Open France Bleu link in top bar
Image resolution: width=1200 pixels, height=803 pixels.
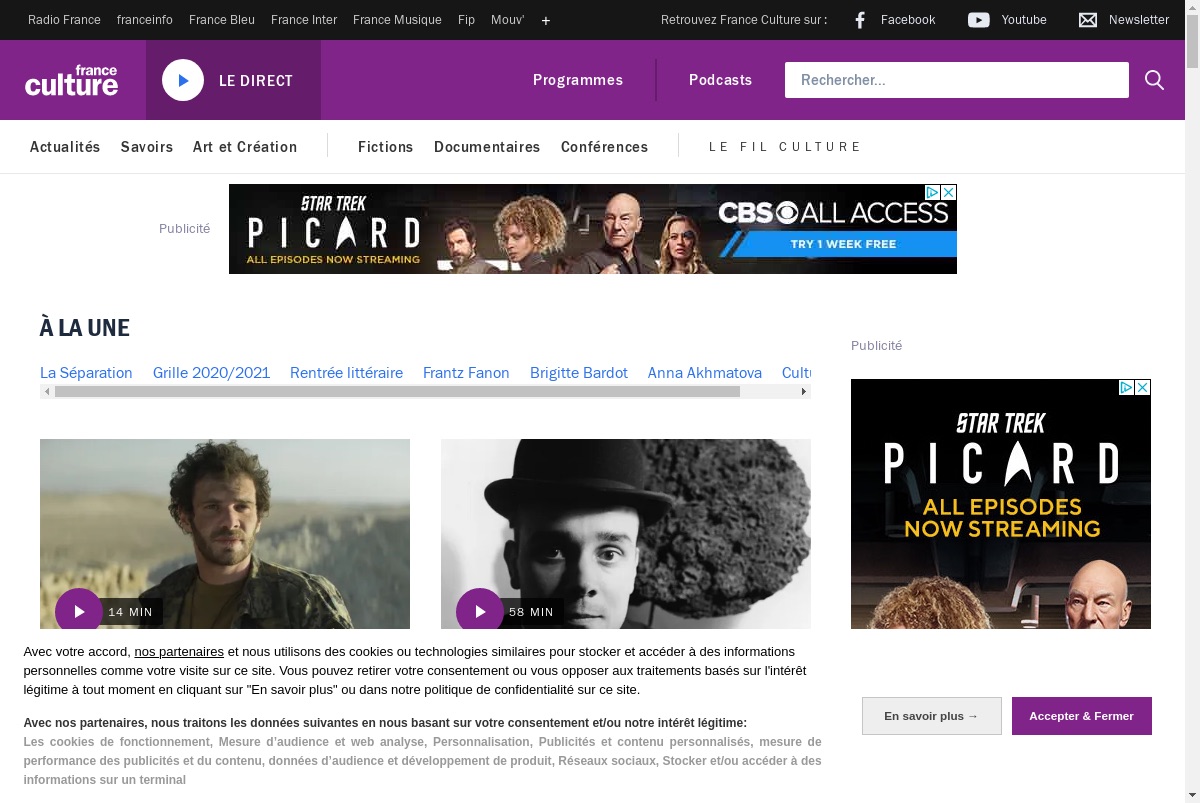[x=222, y=20]
